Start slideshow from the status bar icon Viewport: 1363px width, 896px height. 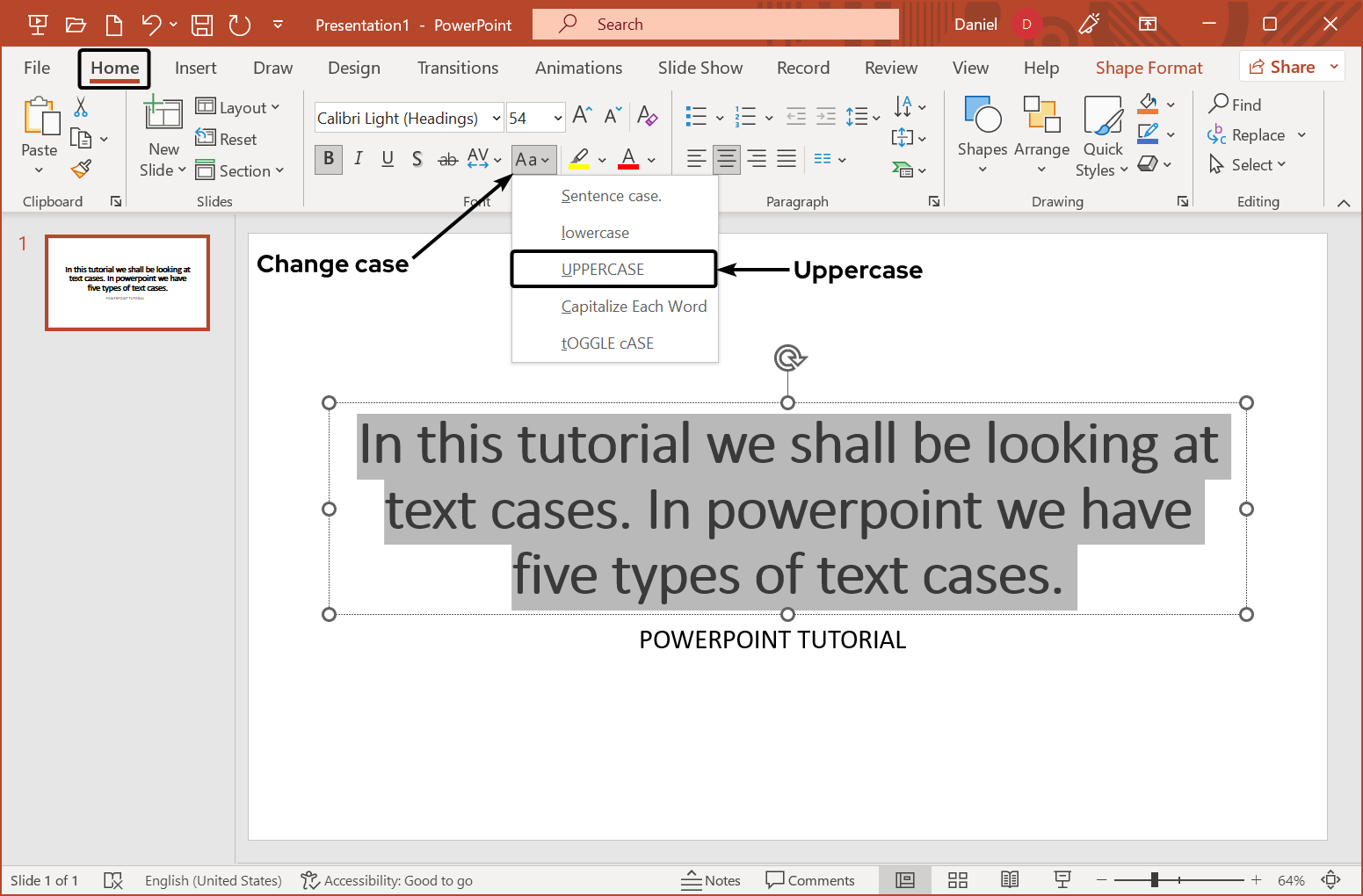[1062, 880]
